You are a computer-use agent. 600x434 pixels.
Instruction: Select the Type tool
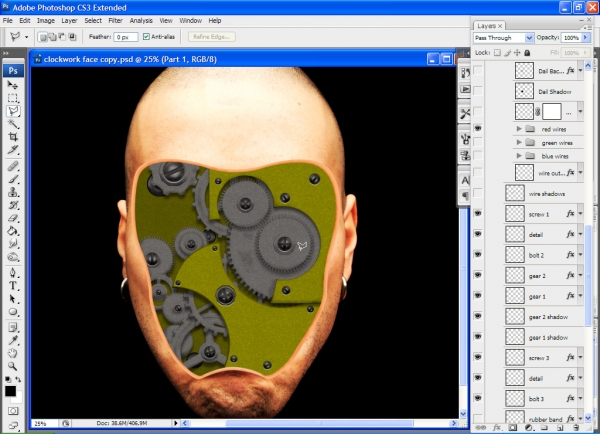13,286
